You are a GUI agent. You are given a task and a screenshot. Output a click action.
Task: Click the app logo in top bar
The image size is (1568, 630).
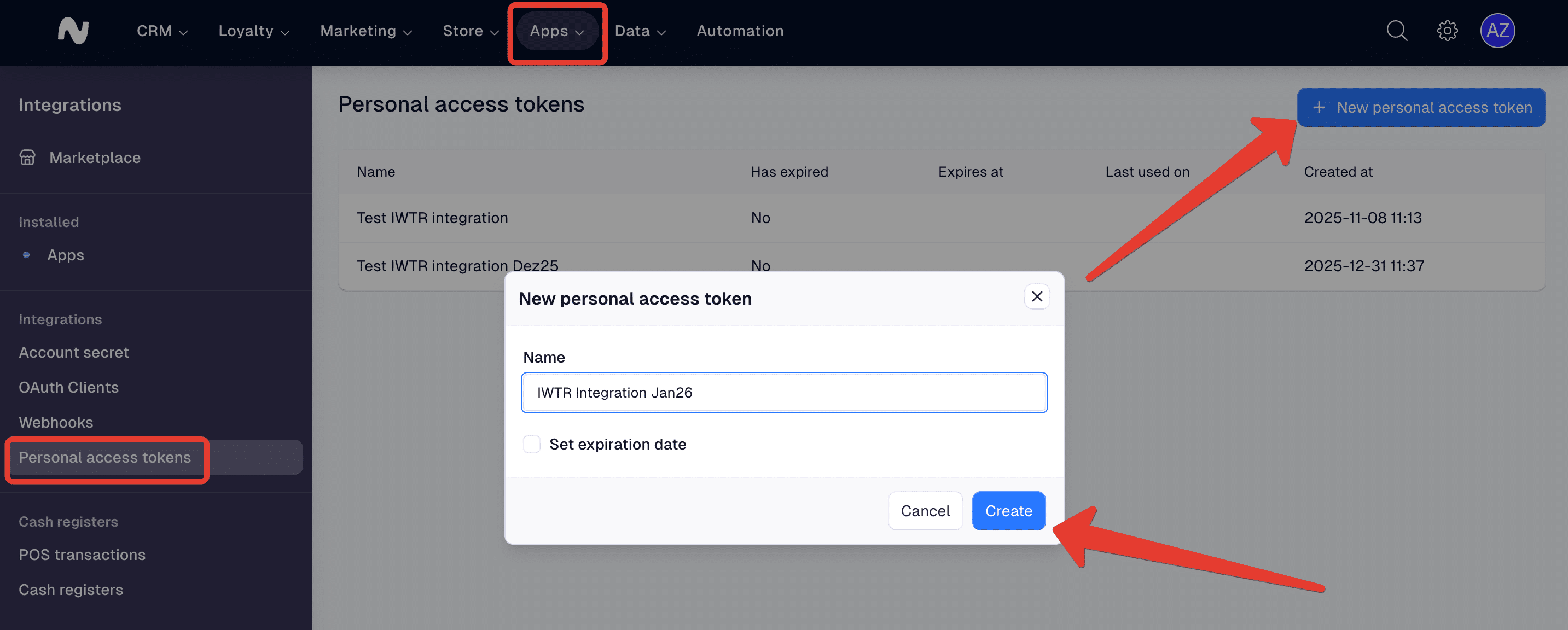(73, 31)
